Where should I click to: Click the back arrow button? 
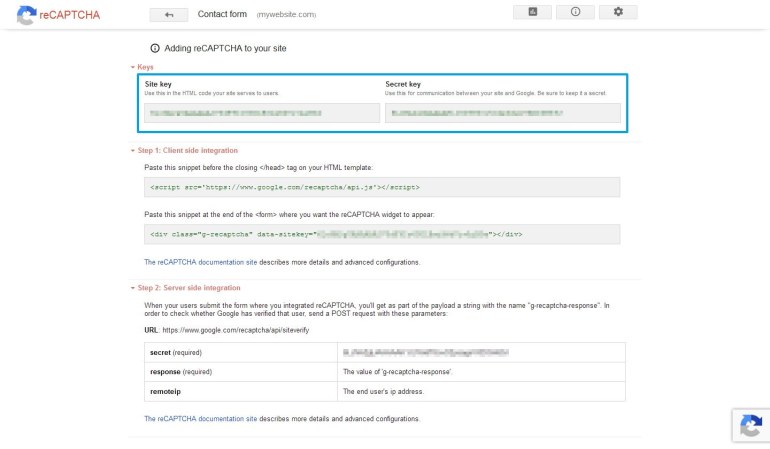coord(169,15)
